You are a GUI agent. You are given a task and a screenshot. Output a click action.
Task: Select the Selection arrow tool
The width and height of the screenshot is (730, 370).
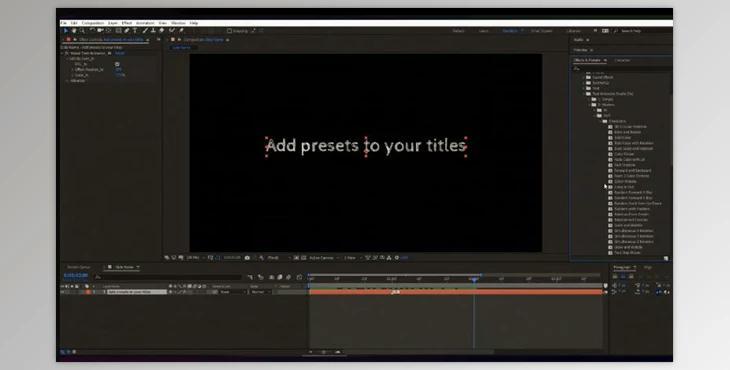pyautogui.click(x=66, y=31)
